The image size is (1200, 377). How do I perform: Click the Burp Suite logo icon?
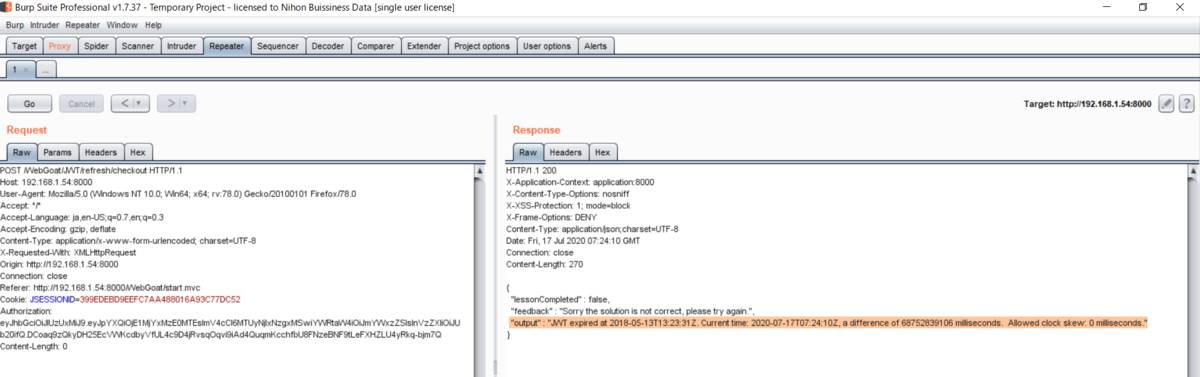click(6, 7)
